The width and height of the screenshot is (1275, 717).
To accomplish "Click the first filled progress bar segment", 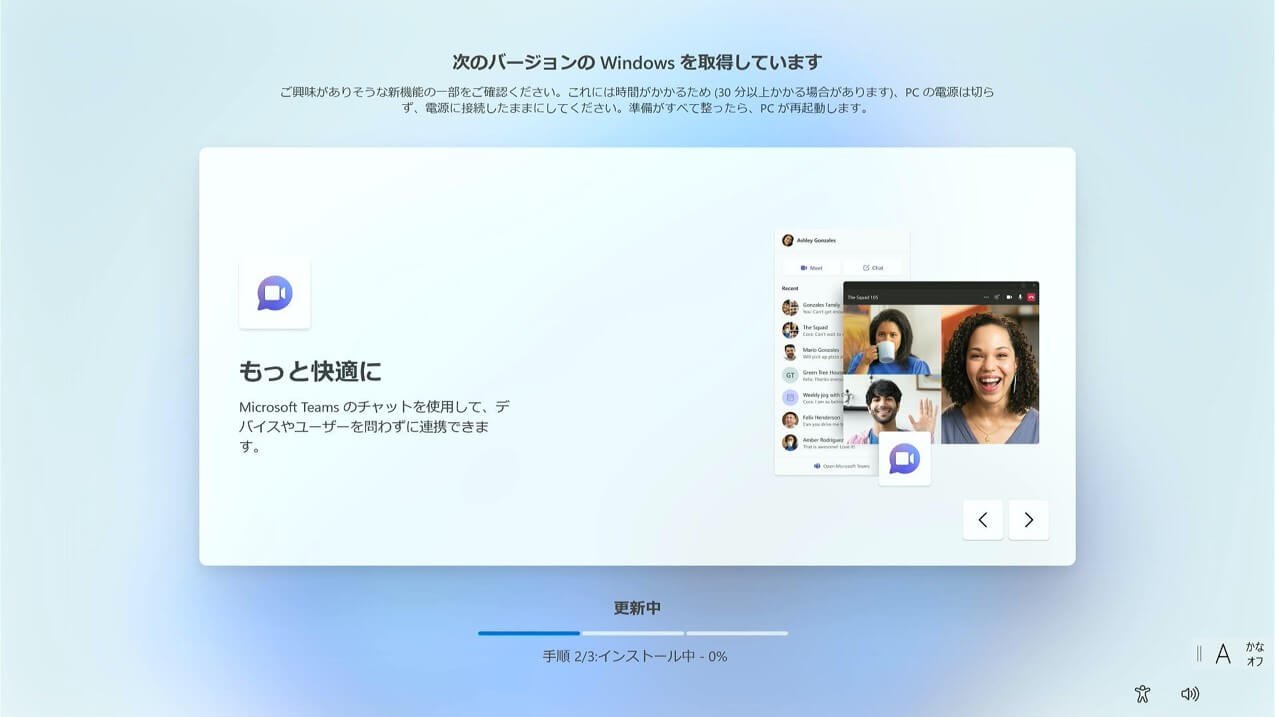I will [529, 633].
